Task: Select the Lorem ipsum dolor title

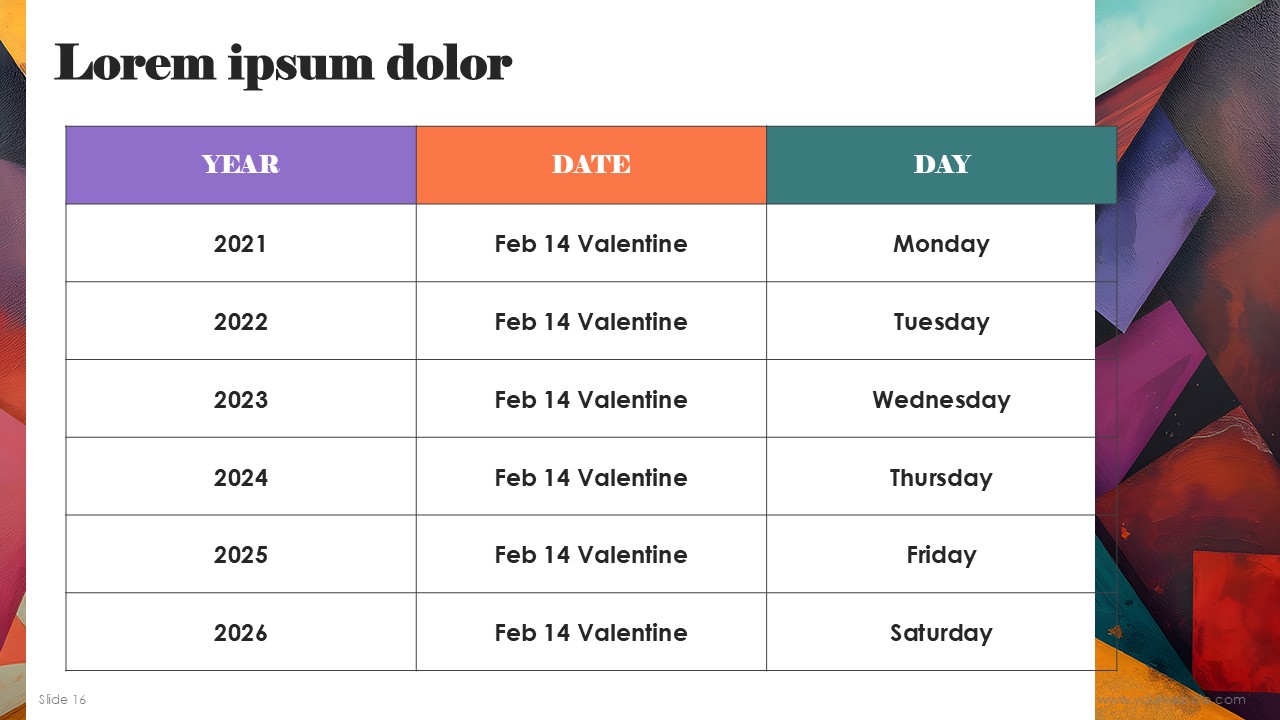Action: click(283, 64)
